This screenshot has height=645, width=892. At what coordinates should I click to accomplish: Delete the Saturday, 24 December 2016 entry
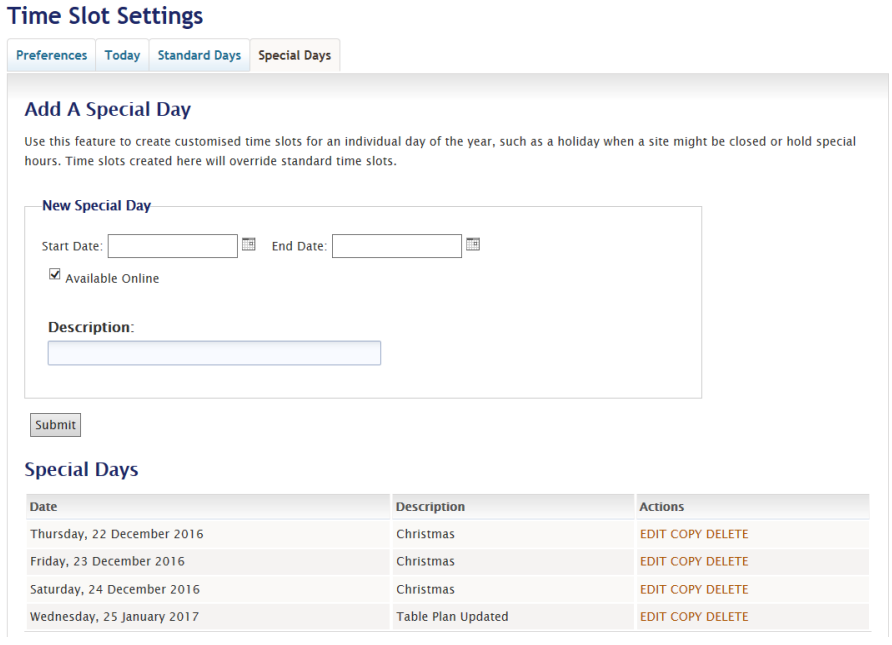pos(727,590)
